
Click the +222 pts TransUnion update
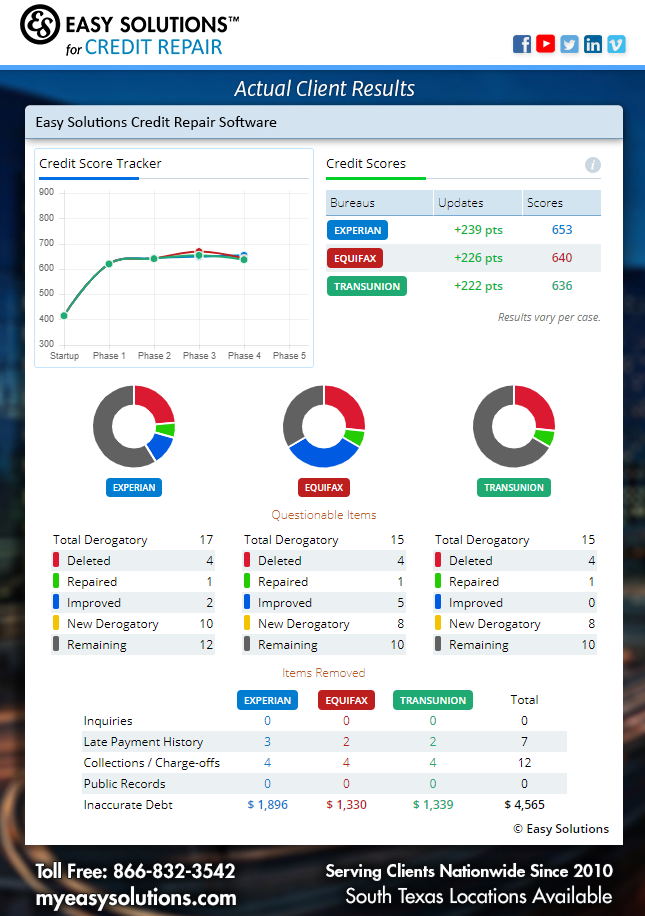[x=478, y=286]
